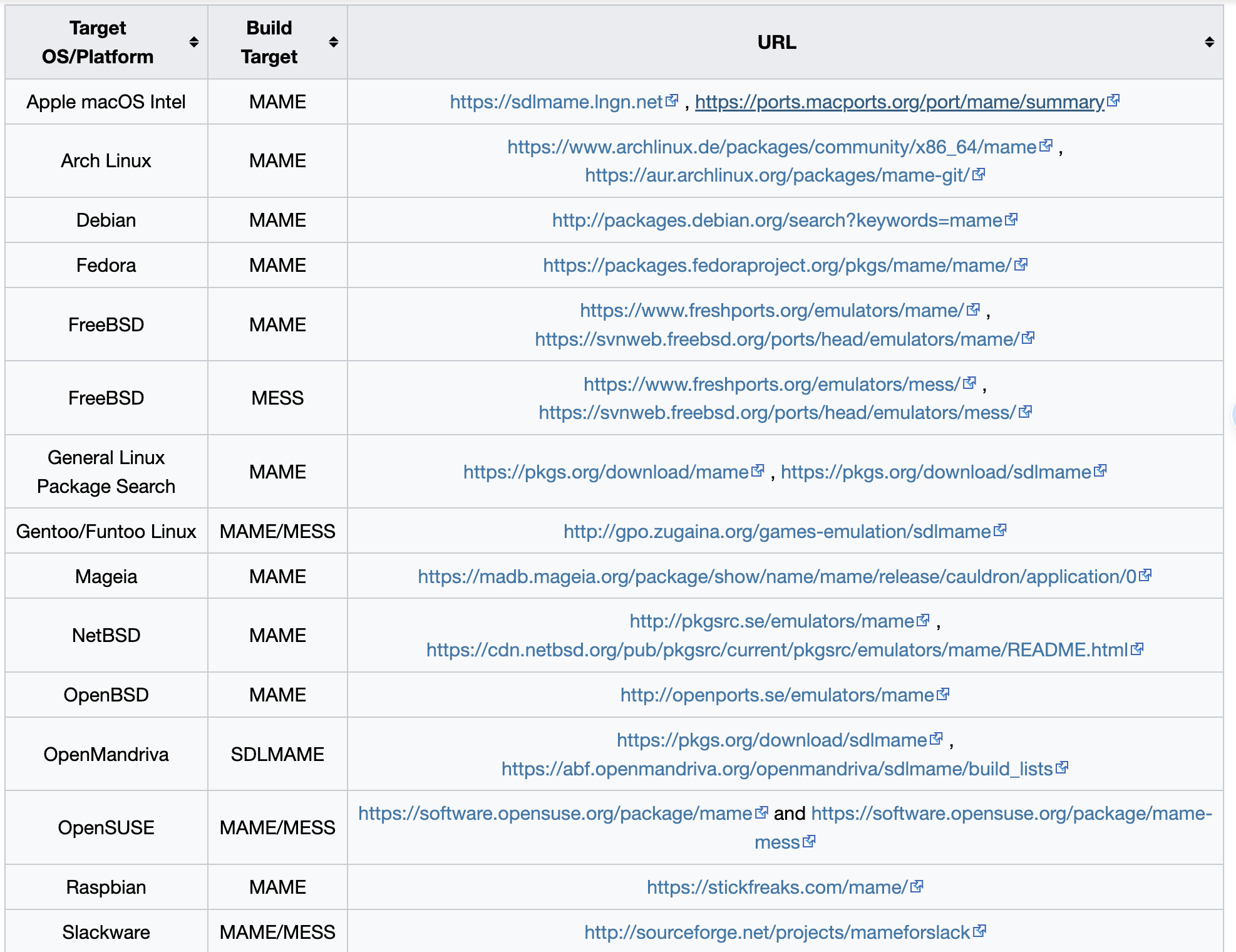The width and height of the screenshot is (1236, 952).
Task: Open freshports.org emulators/mess link
Action: (x=771, y=384)
